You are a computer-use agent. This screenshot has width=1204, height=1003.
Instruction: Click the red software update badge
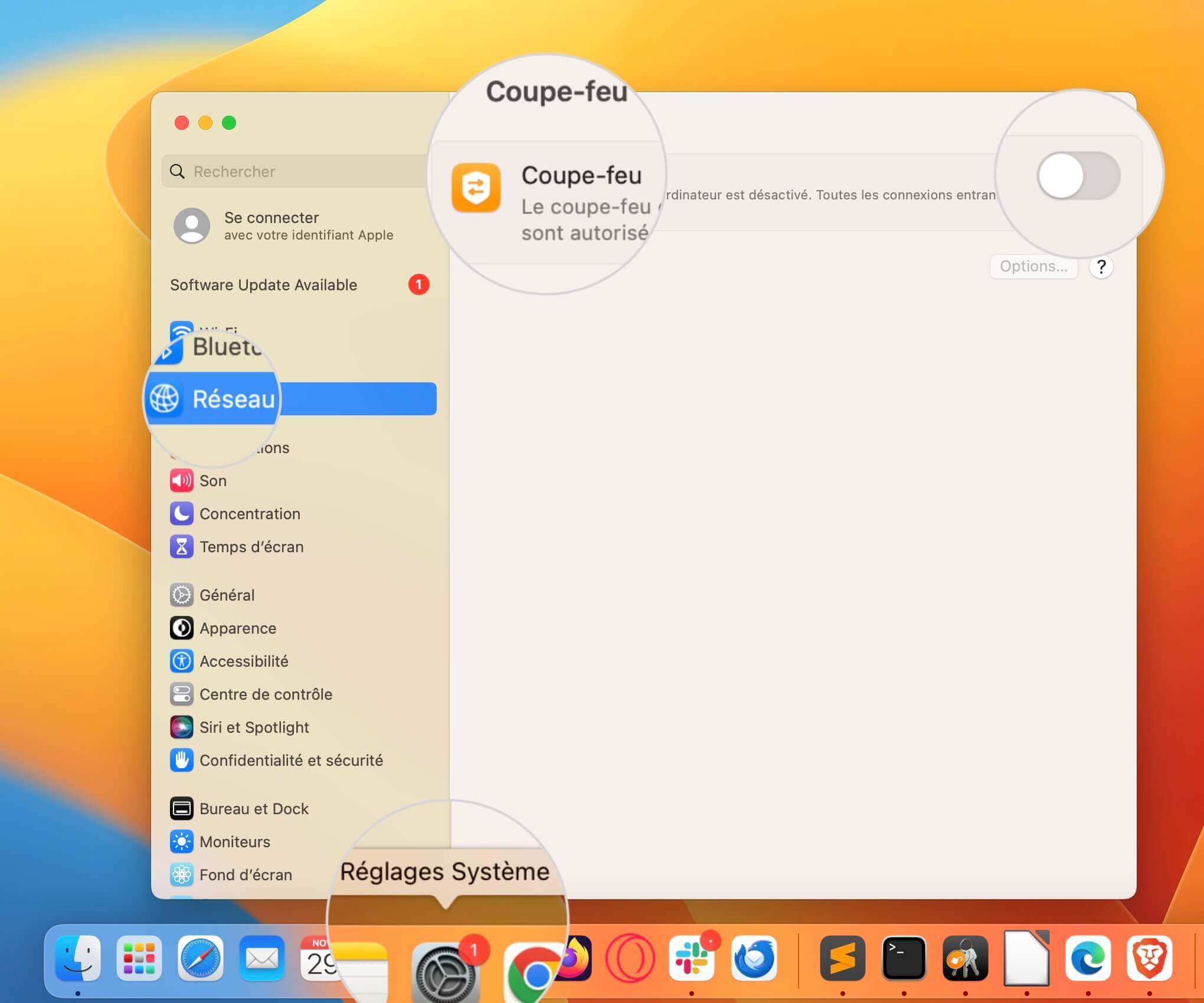coord(418,285)
